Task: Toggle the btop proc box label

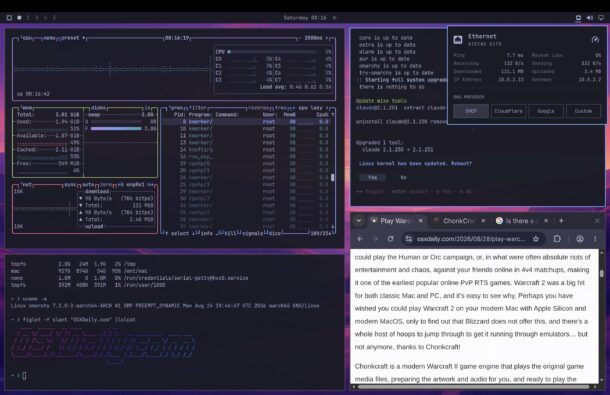Action: (x=177, y=107)
